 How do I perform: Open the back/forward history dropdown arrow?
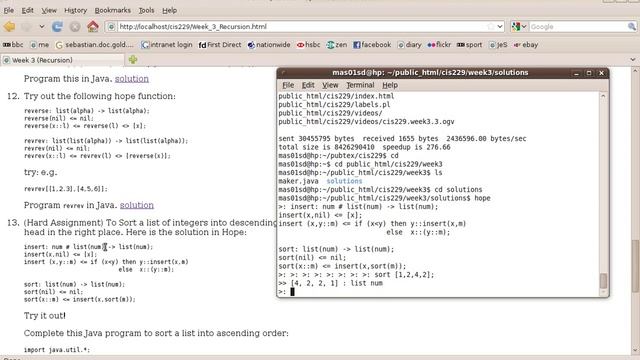point(42,27)
